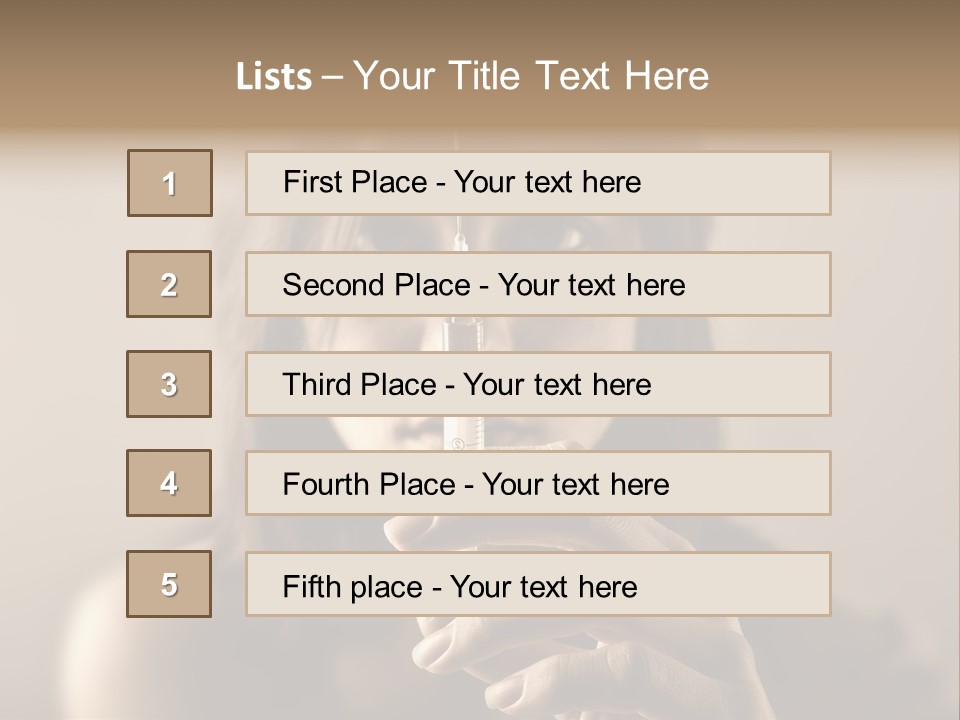Select the Fifth place text box
The width and height of the screenshot is (960, 720).
[x=538, y=584]
